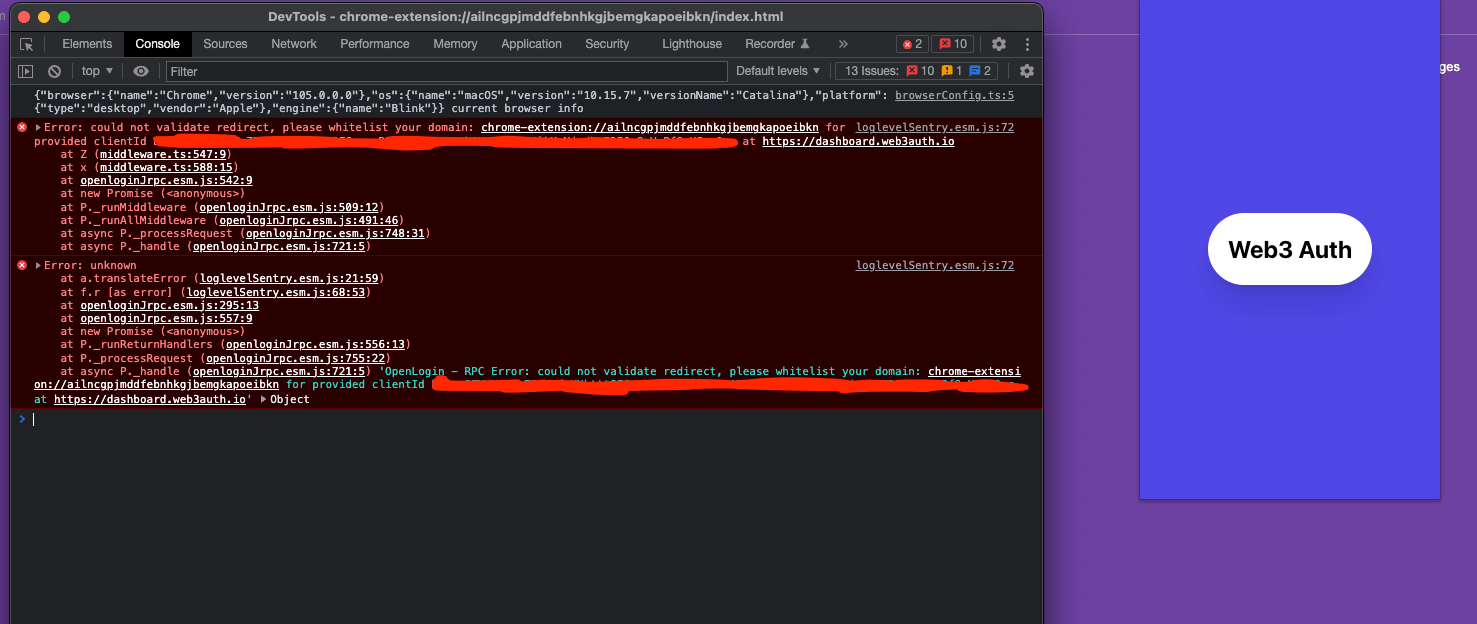The width and height of the screenshot is (1477, 624).
Task: Clear the console output
Action: click(x=55, y=71)
